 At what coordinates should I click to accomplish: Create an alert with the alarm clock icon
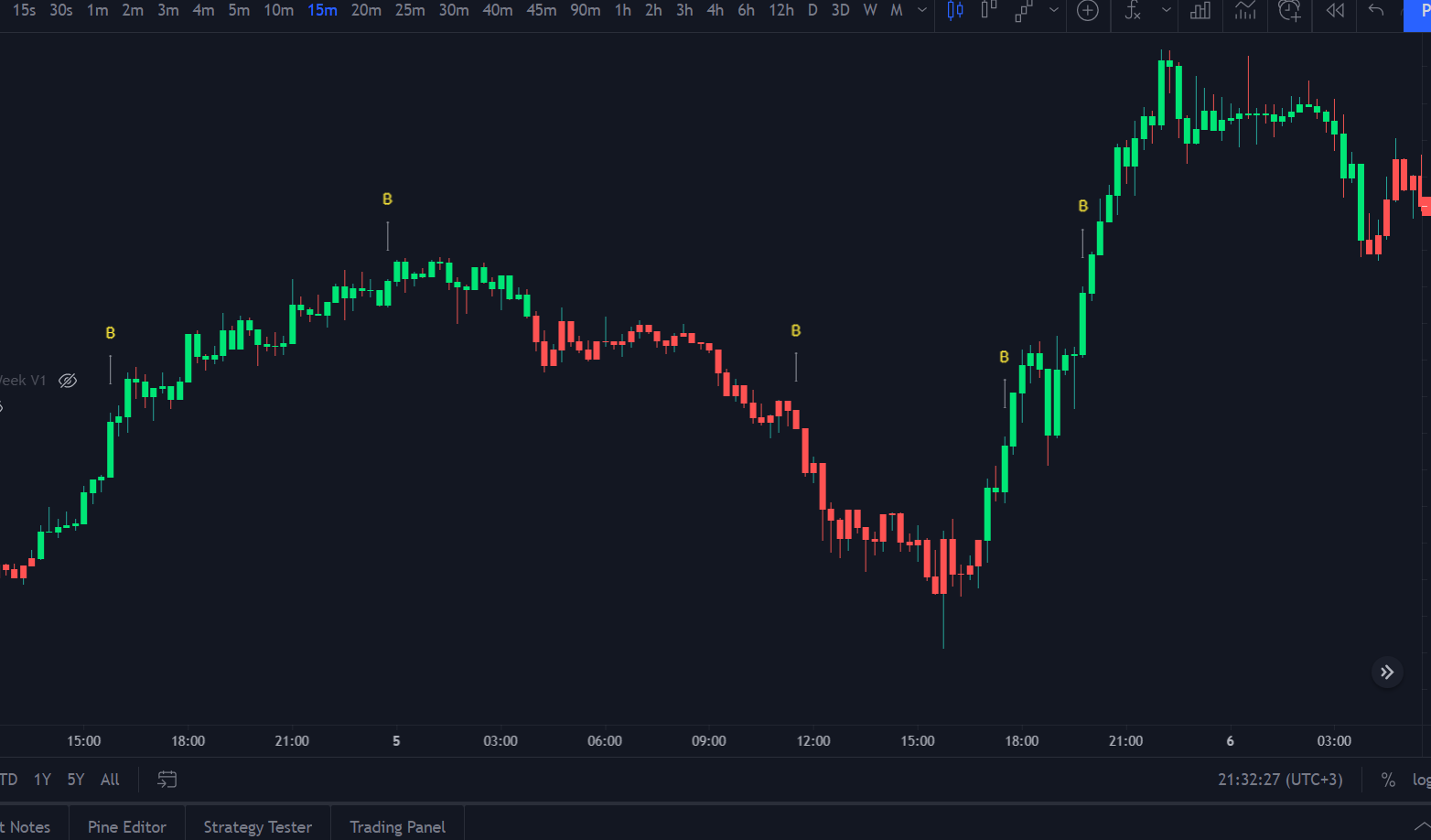[1289, 11]
